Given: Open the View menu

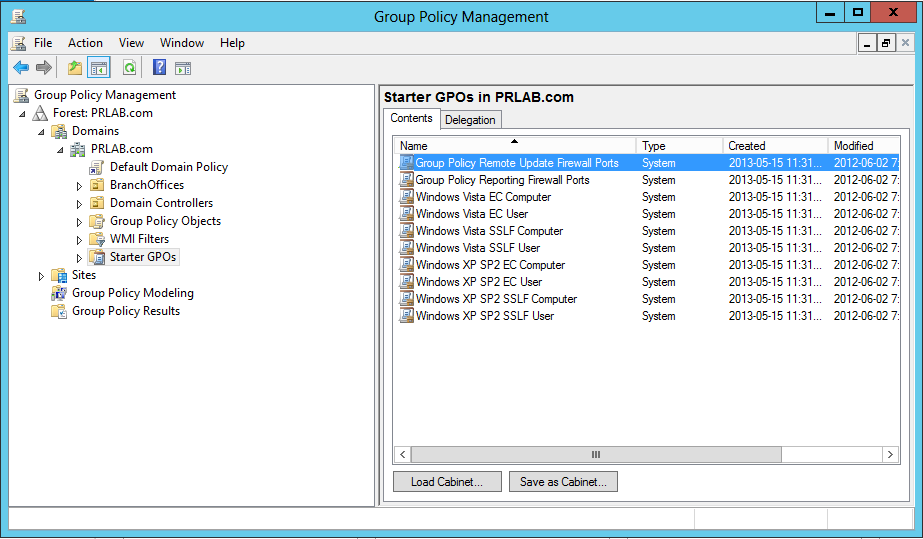Looking at the screenshot, I should click(x=131, y=43).
